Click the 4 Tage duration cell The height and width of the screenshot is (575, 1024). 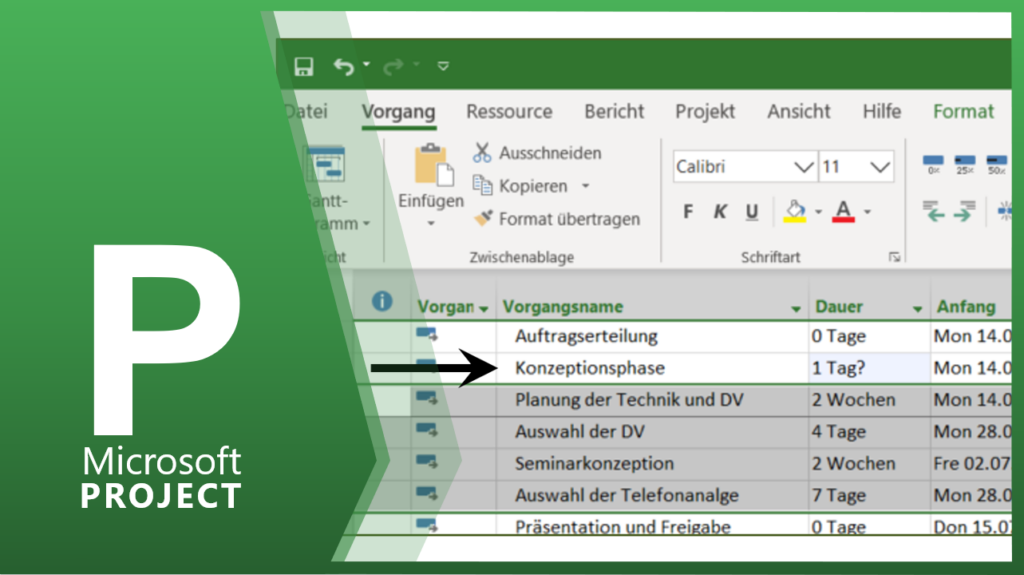point(869,432)
